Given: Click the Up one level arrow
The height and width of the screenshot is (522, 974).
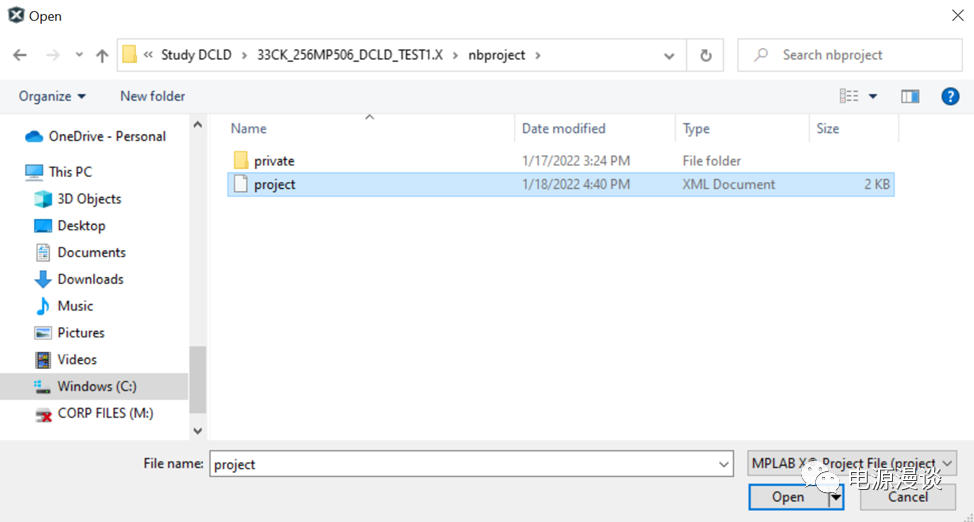Looking at the screenshot, I should pyautogui.click(x=101, y=56).
